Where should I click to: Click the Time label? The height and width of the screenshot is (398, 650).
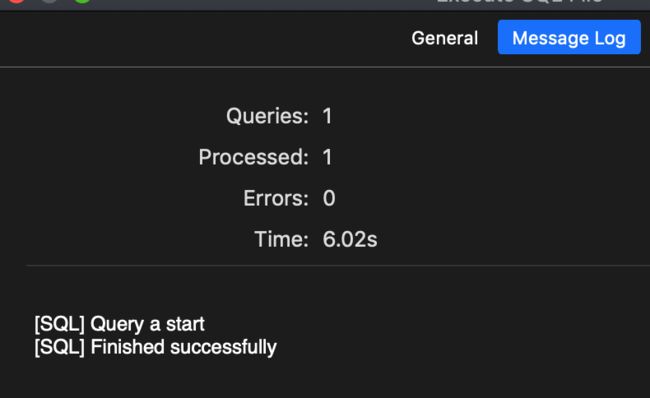coord(281,239)
